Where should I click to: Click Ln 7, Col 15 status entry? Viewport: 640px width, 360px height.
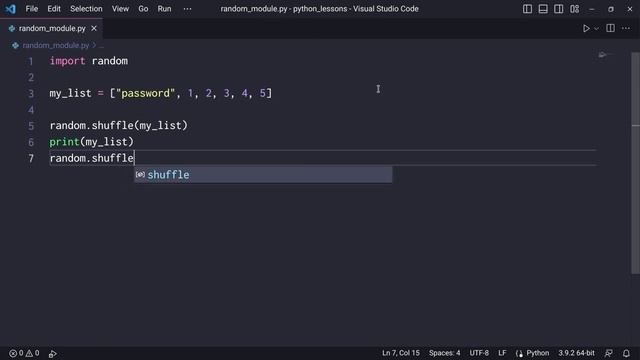pos(400,353)
